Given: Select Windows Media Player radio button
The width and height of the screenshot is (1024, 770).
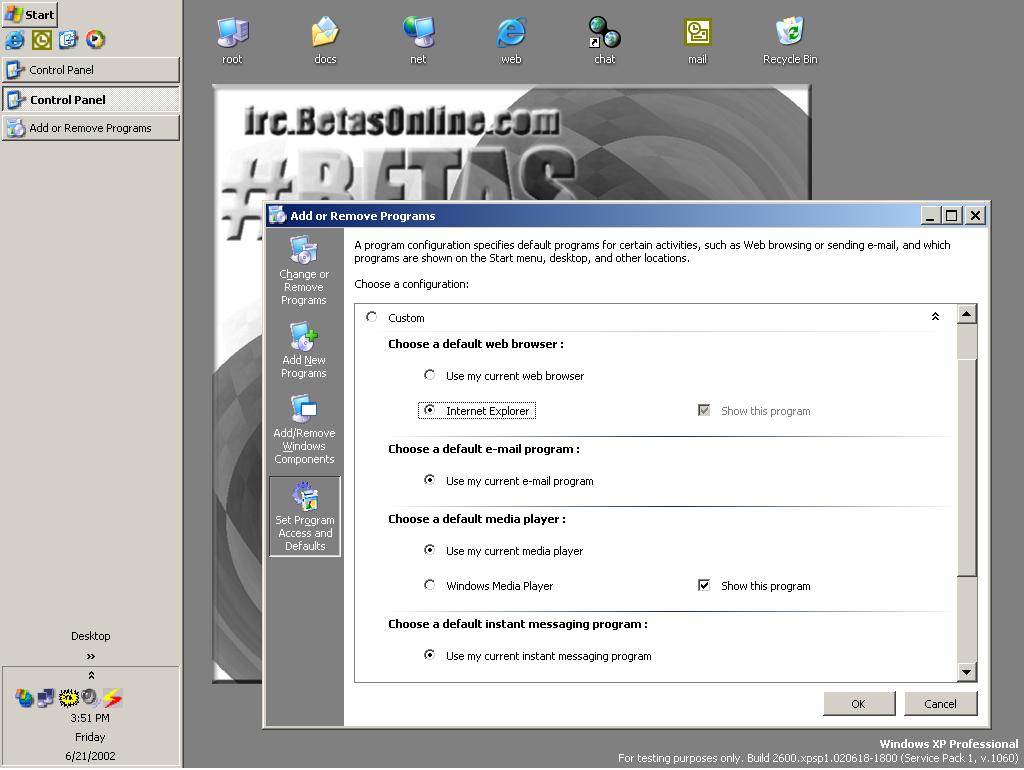Looking at the screenshot, I should coord(429,585).
